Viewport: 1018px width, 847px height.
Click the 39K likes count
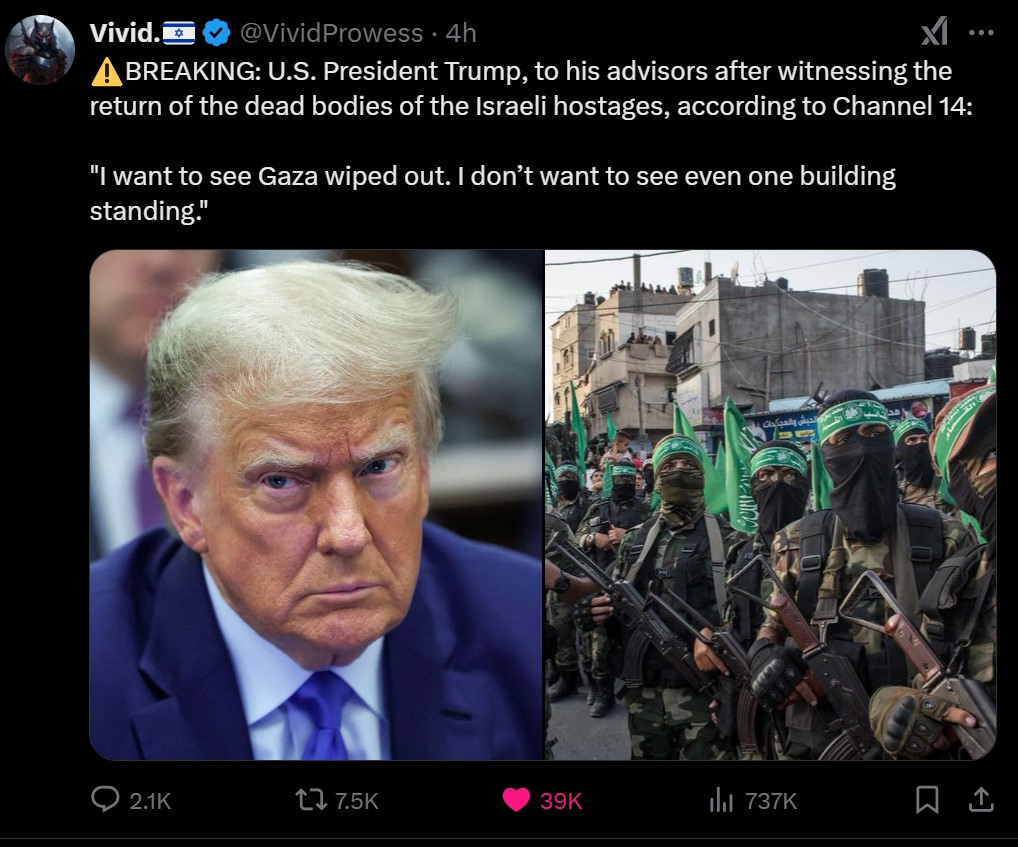[x=561, y=801]
